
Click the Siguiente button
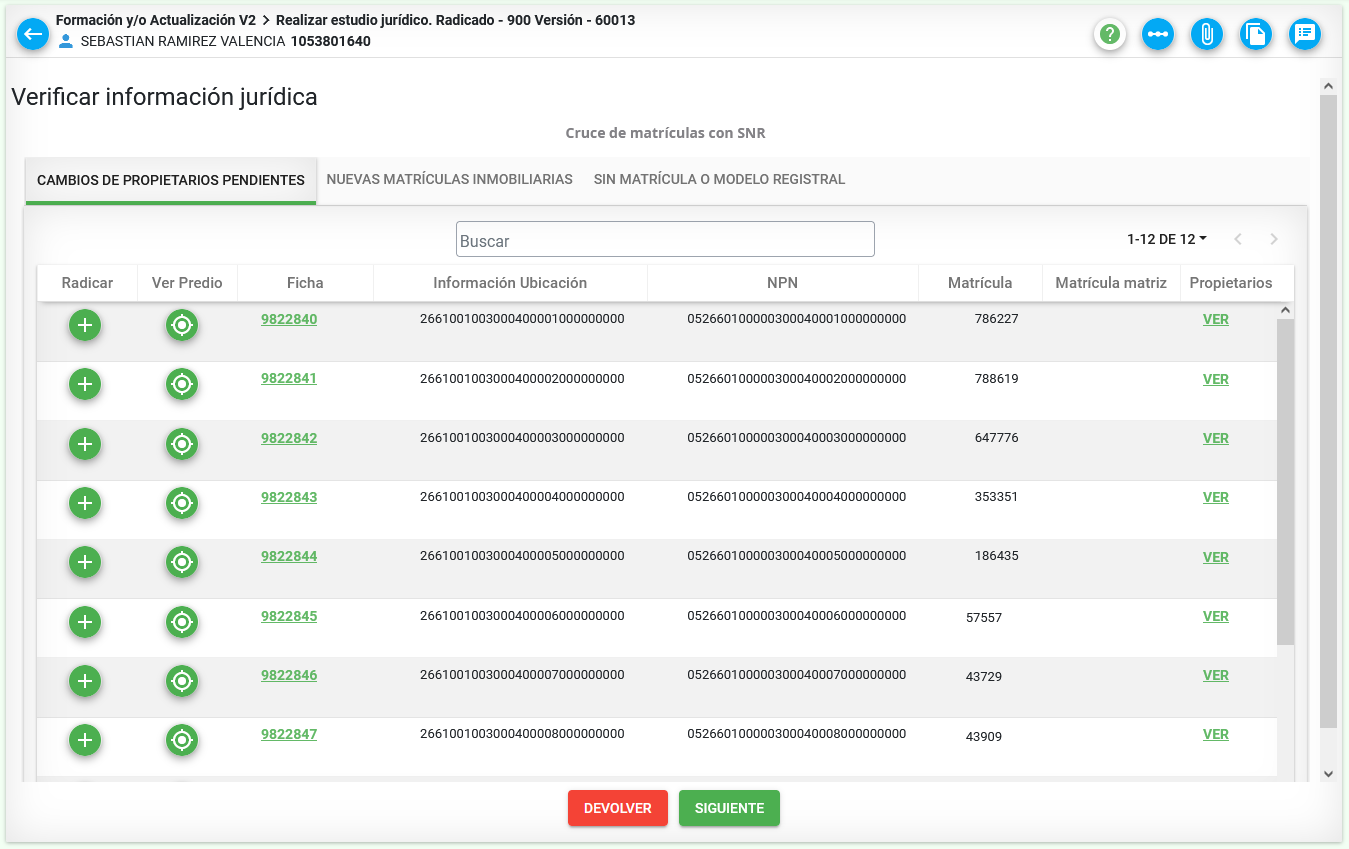point(729,808)
